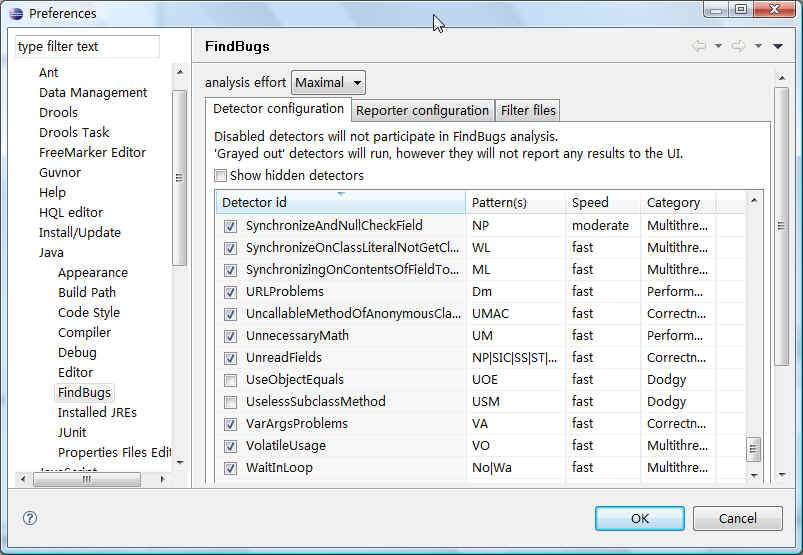Image resolution: width=803 pixels, height=555 pixels.
Task: Click tree horizontal scroll right arrow
Action: (x=162, y=479)
